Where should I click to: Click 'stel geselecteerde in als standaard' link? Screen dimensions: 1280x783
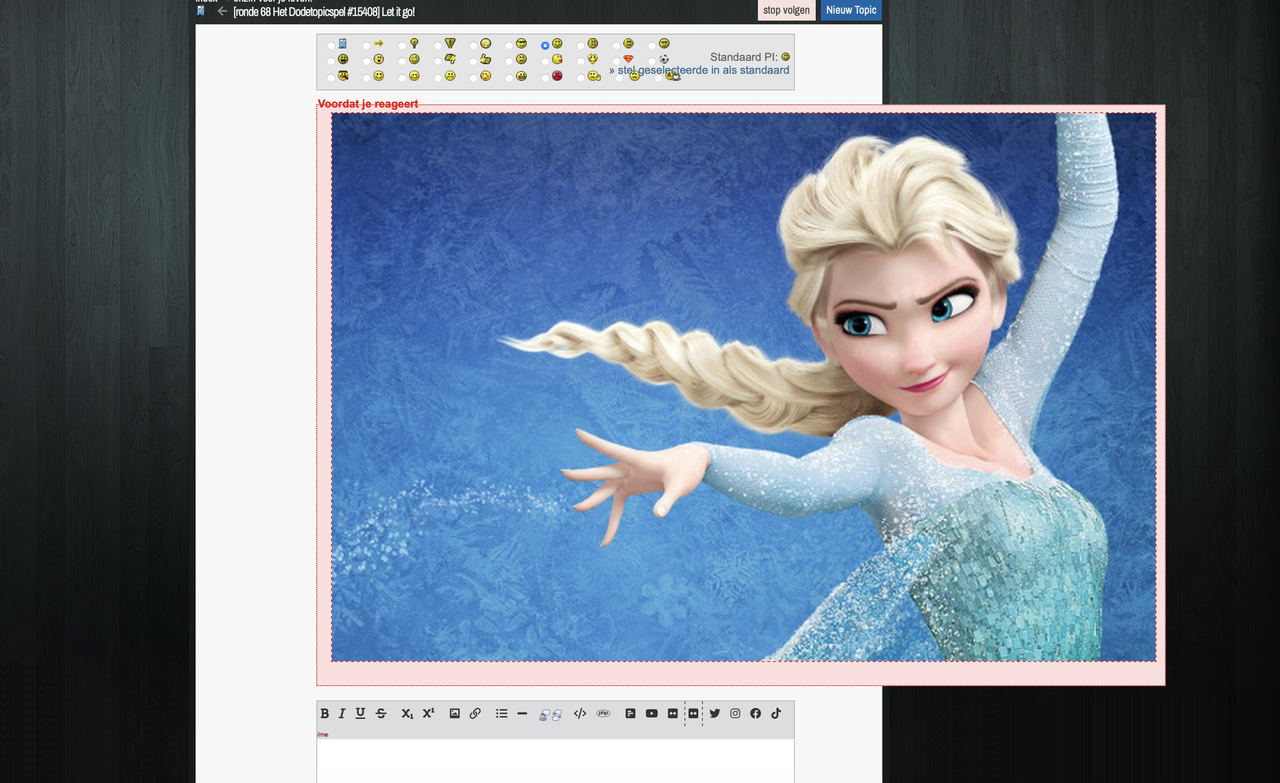click(x=703, y=71)
